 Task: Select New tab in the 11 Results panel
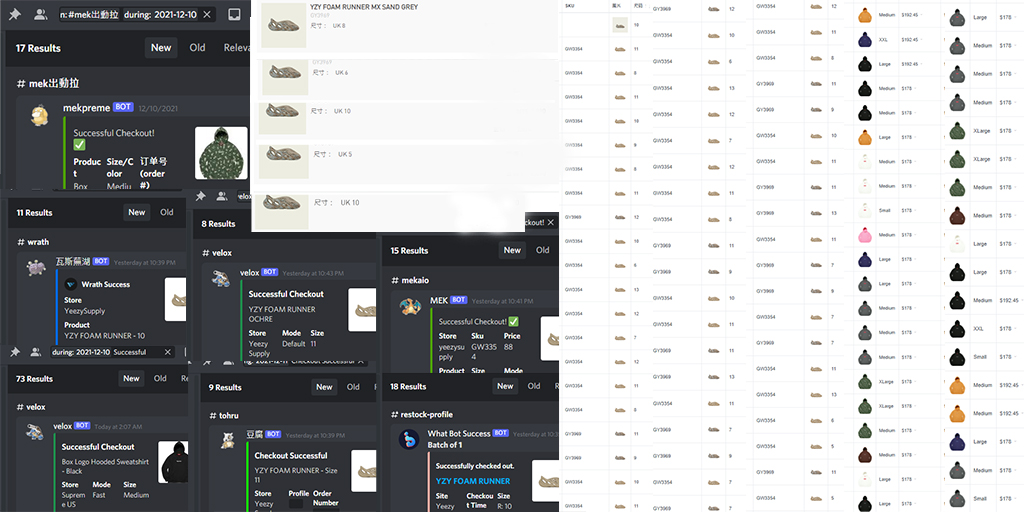click(136, 212)
